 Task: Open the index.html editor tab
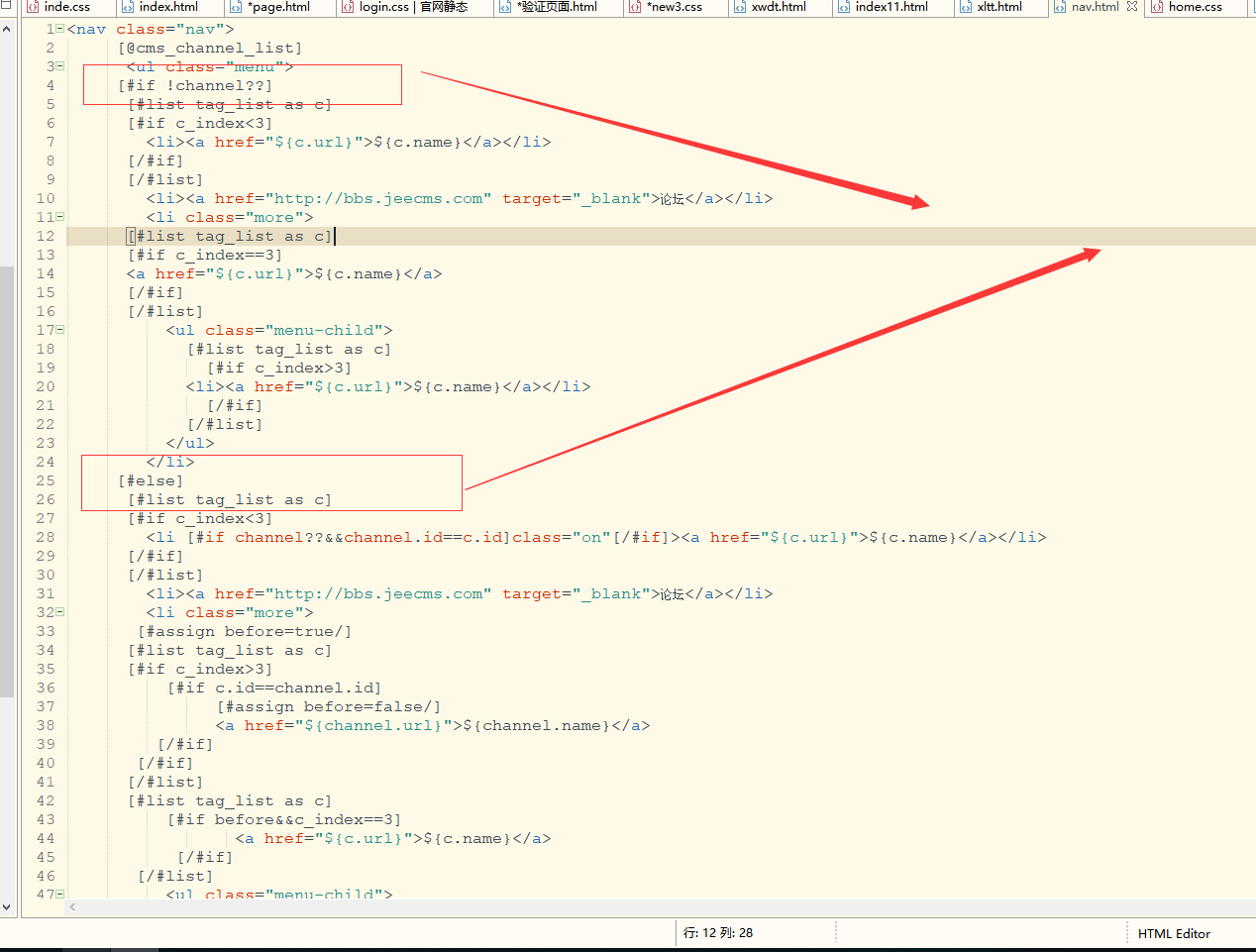pyautogui.click(x=168, y=7)
